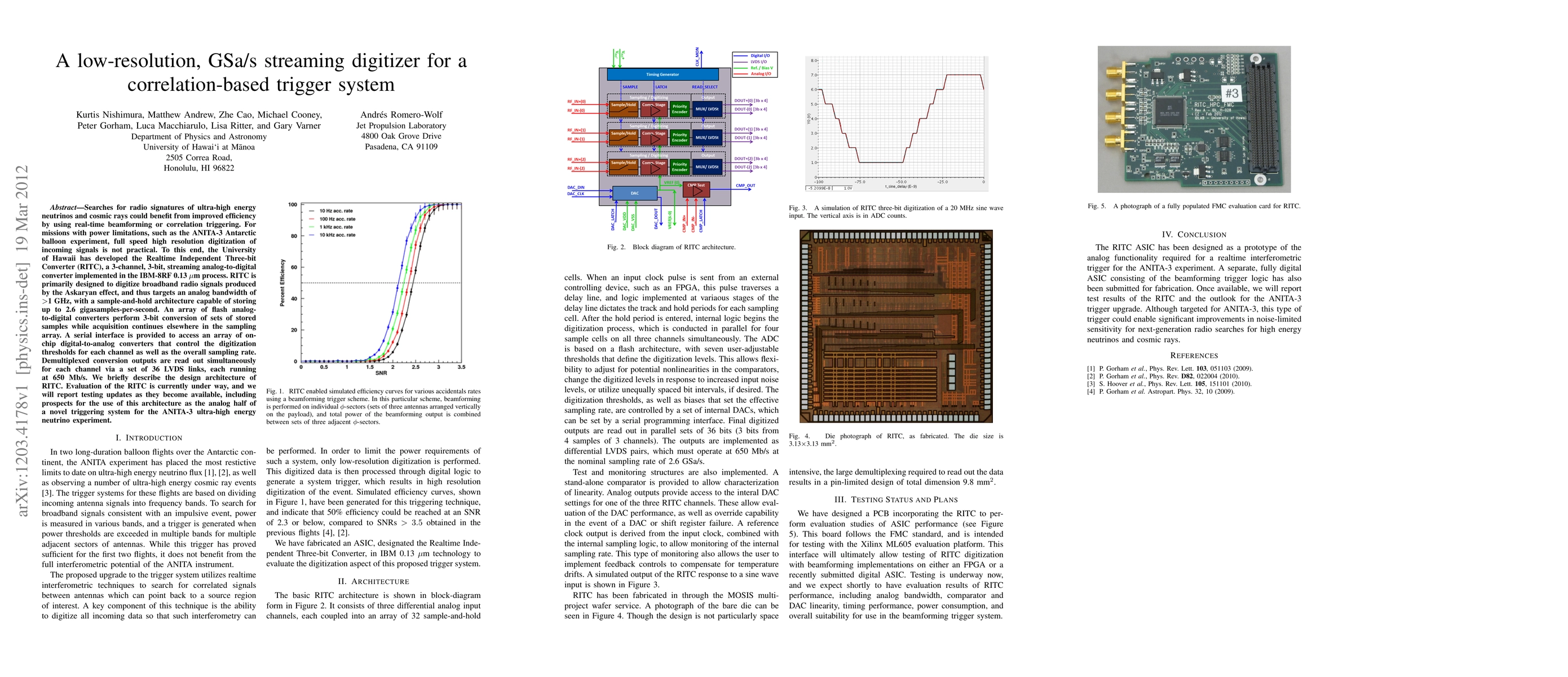Click the Architecture section heading
The height and width of the screenshot is (677, 1568).
coord(373,582)
